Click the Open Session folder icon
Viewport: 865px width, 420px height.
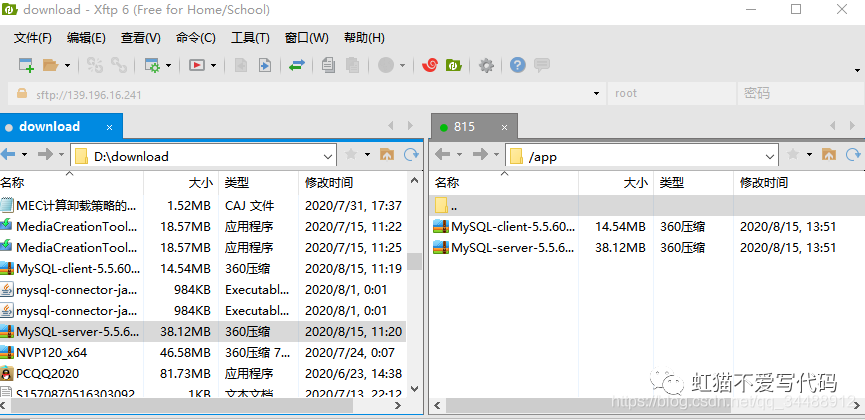[51, 65]
